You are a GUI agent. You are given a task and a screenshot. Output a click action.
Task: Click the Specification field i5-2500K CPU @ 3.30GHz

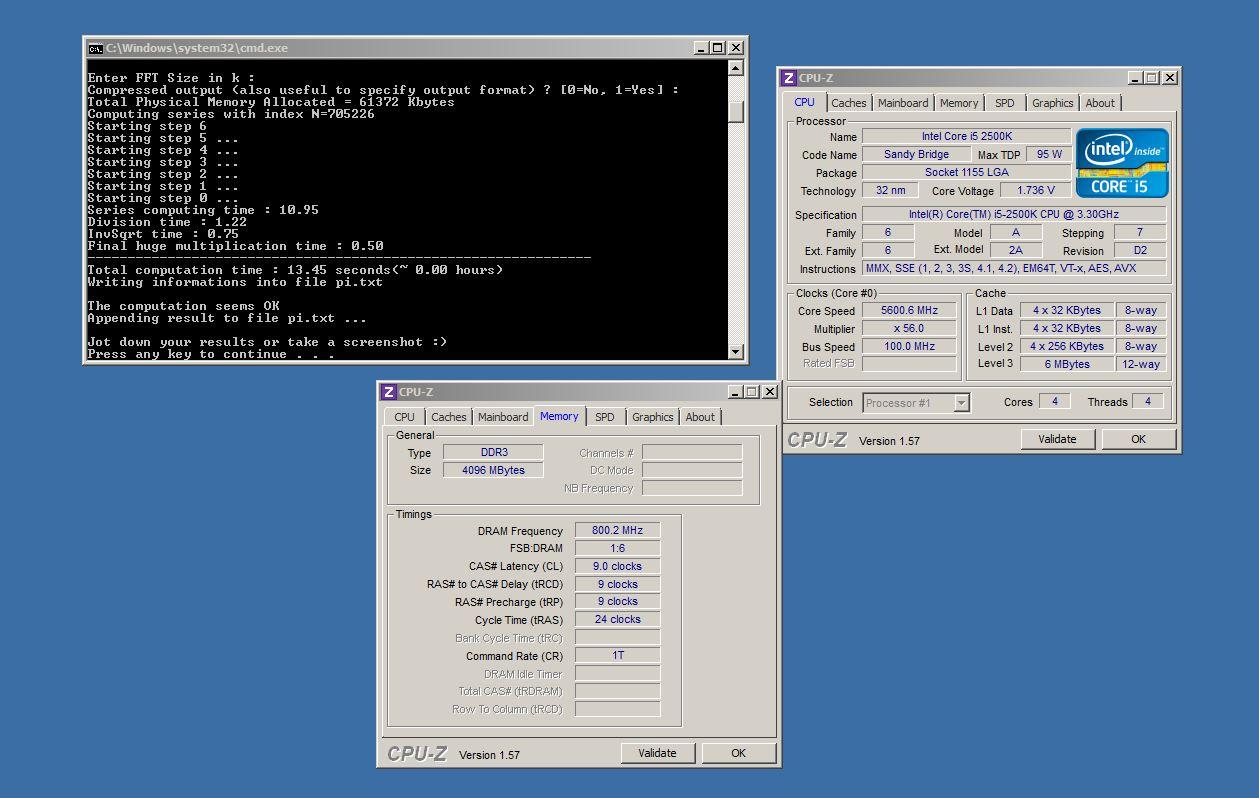(1014, 215)
